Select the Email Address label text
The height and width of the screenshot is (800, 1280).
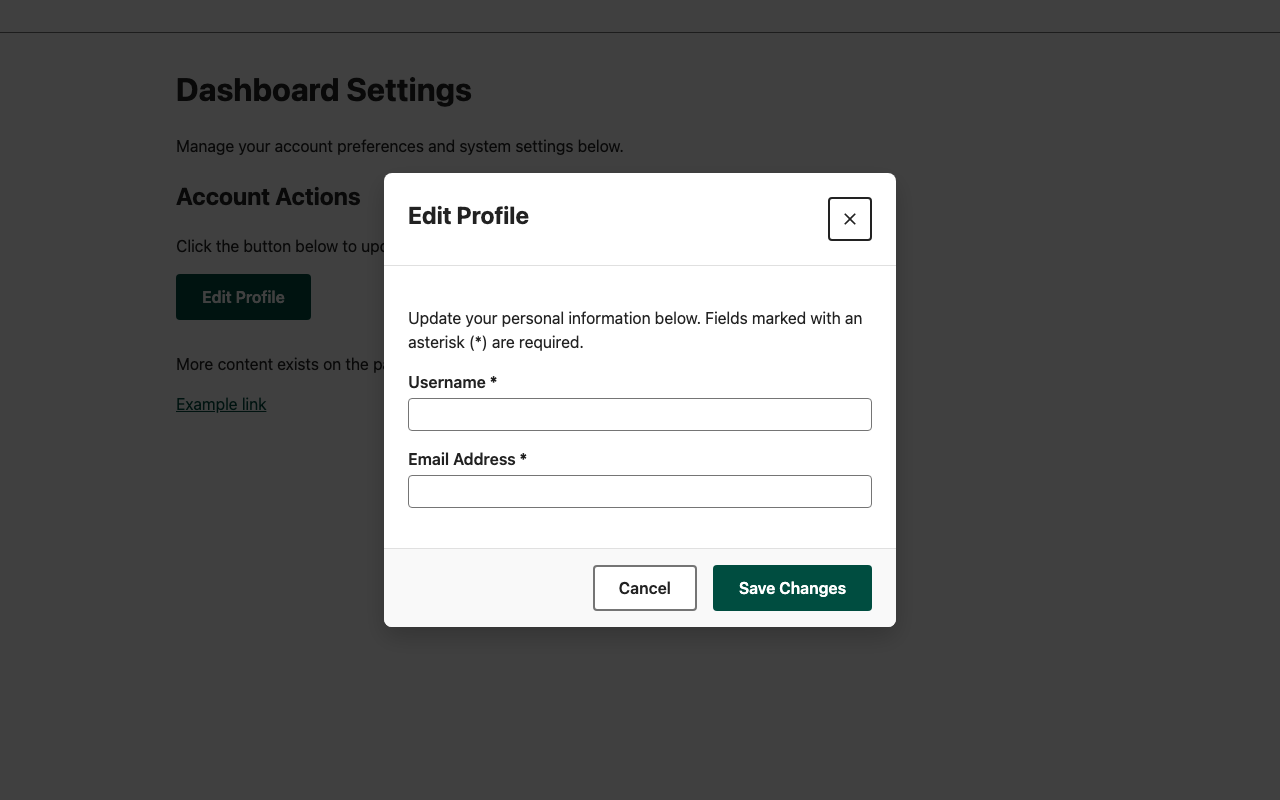click(x=460, y=459)
